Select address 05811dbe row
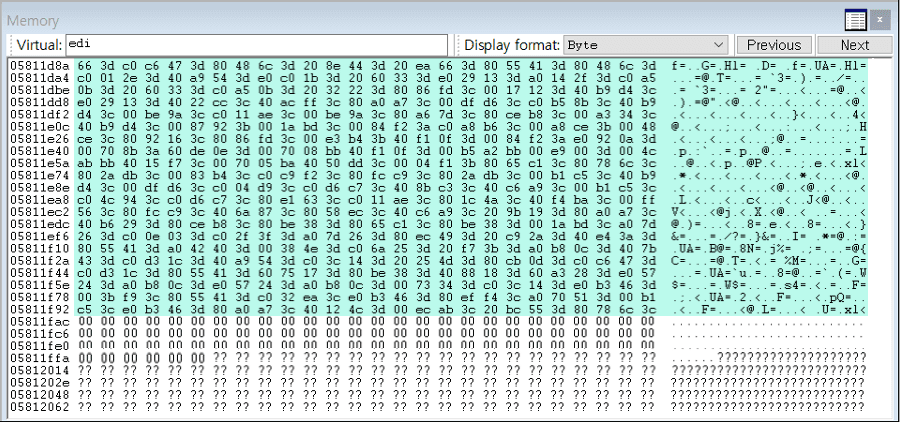Image resolution: width=900 pixels, height=422 pixels. [40, 90]
